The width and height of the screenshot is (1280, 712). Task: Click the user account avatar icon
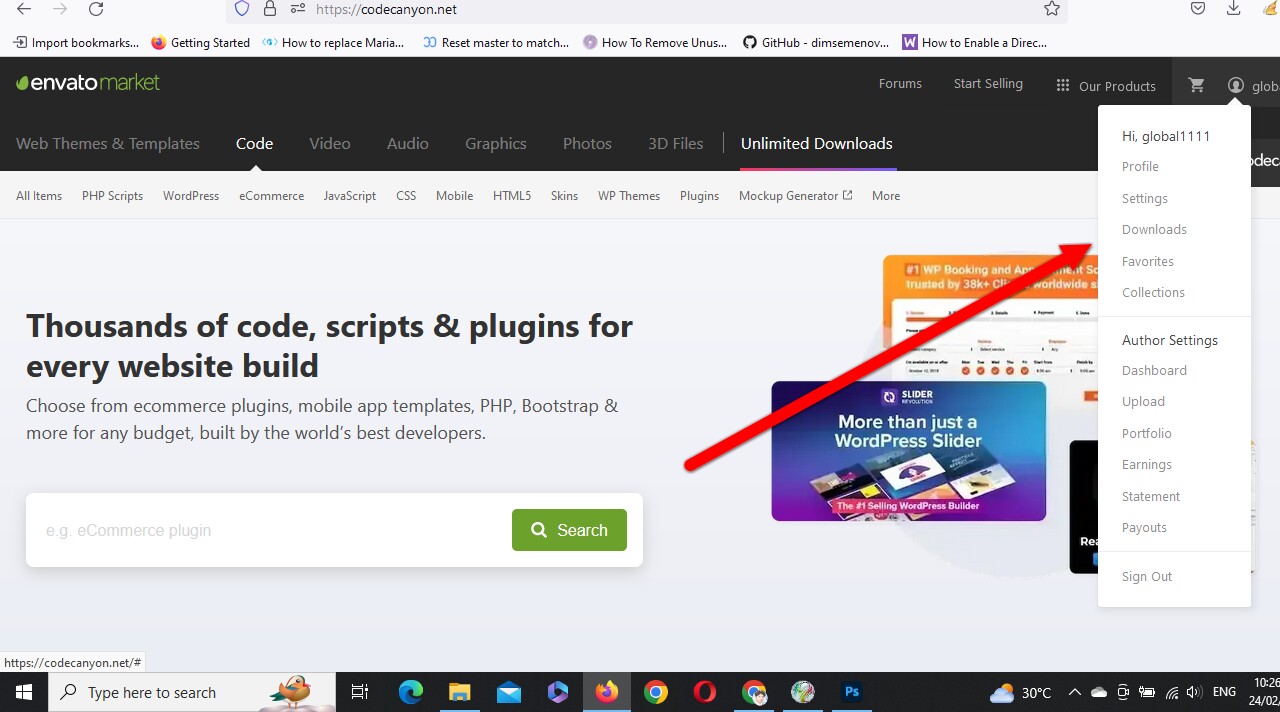coord(1236,86)
